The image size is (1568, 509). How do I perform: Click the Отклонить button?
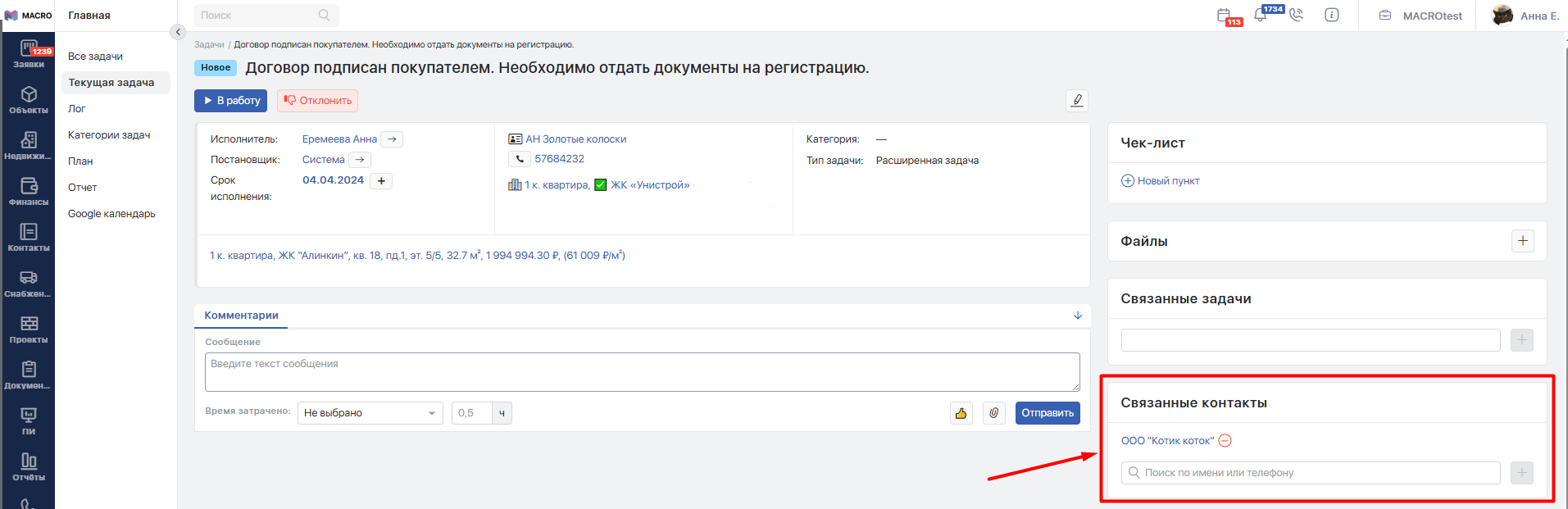click(317, 101)
